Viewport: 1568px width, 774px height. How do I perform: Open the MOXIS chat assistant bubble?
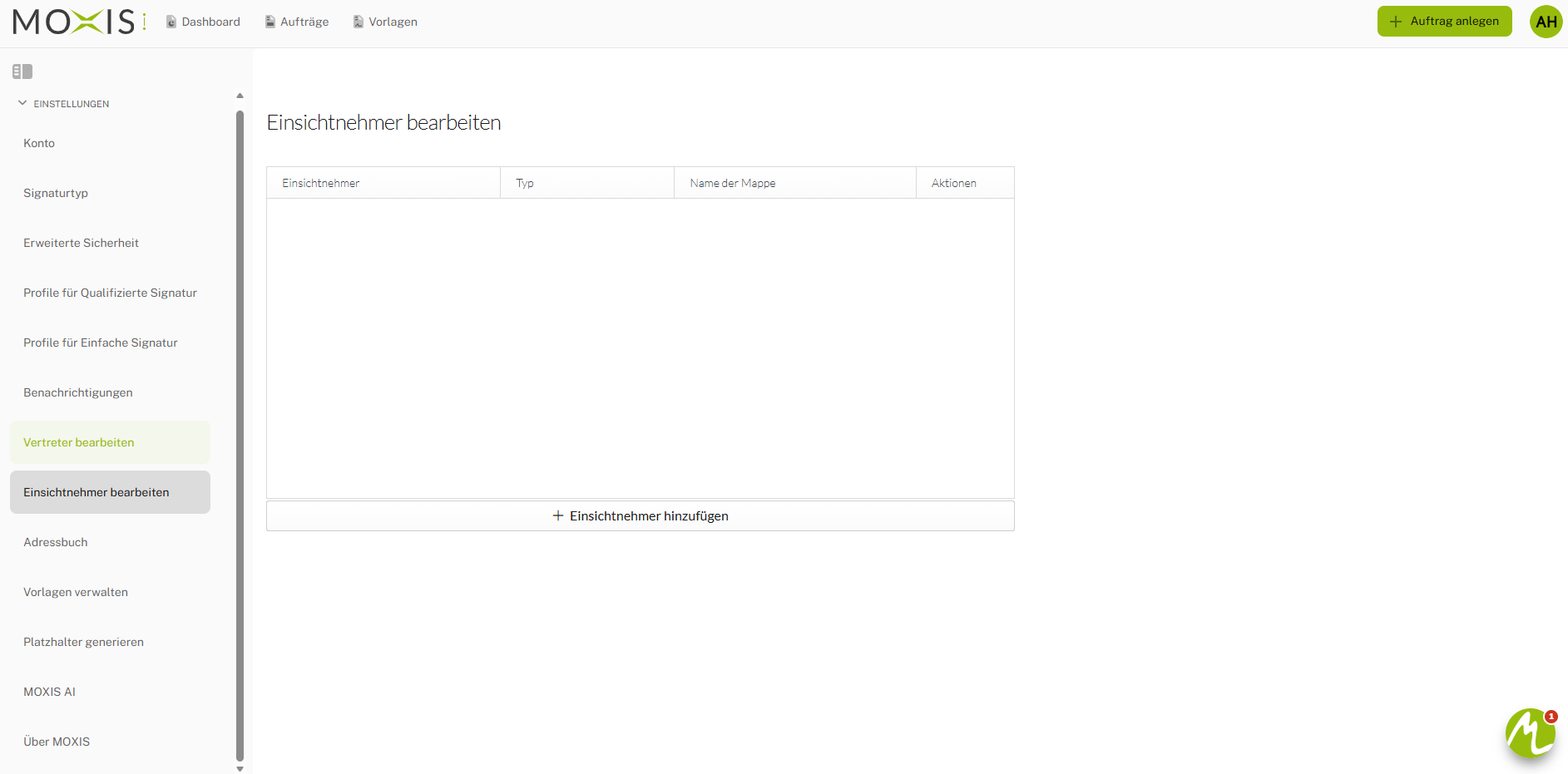coord(1531,733)
